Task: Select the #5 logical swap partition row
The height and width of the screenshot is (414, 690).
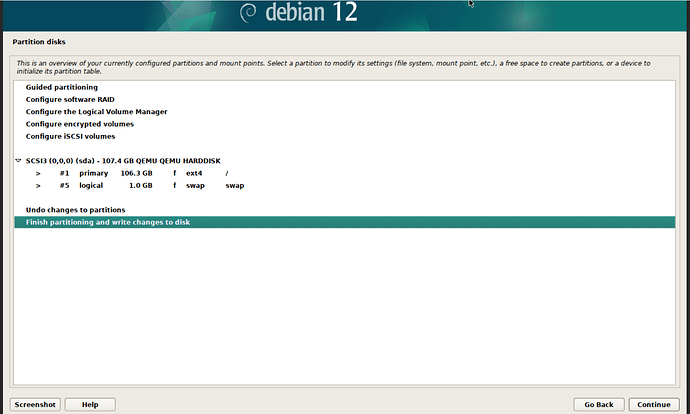Action: tap(345, 186)
